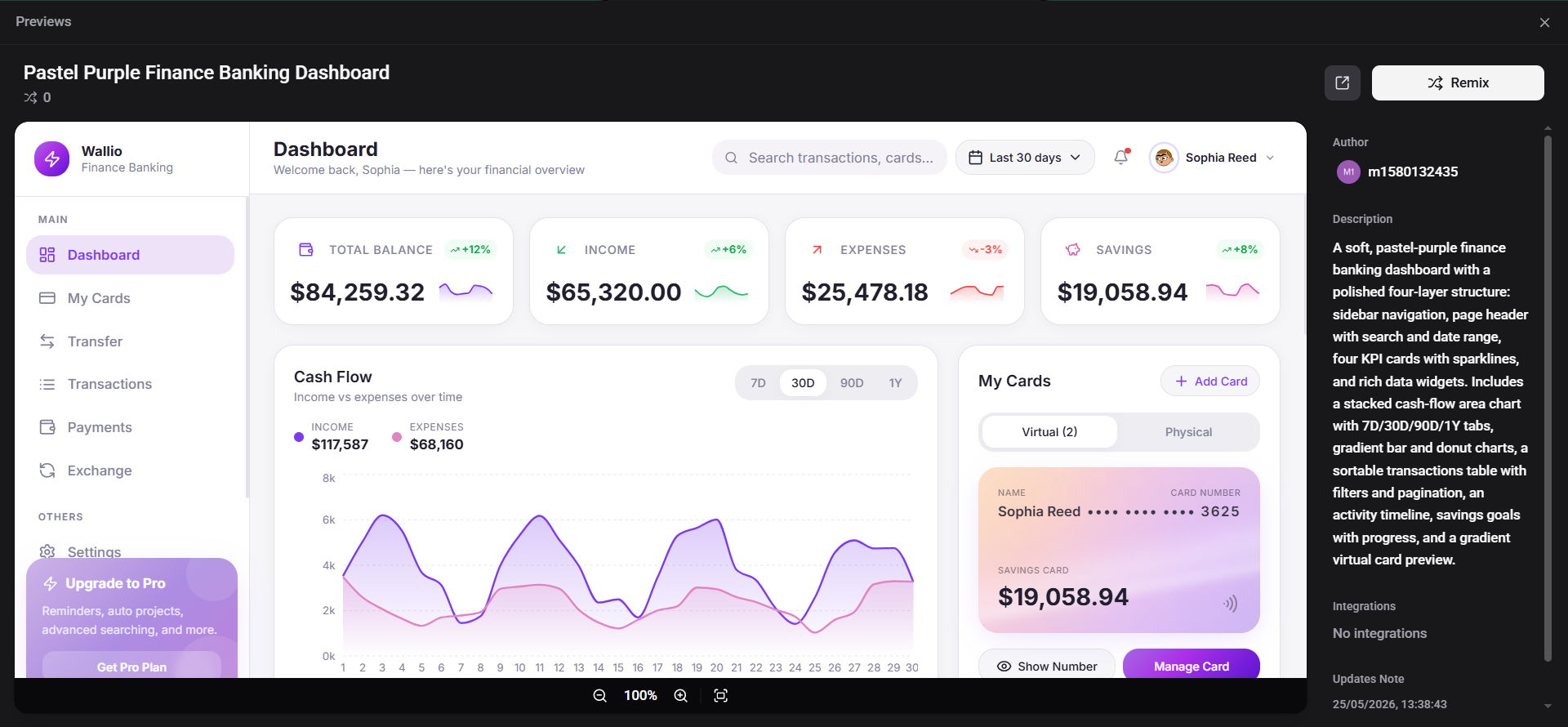
Task: Click the Remix button
Action: [1458, 83]
